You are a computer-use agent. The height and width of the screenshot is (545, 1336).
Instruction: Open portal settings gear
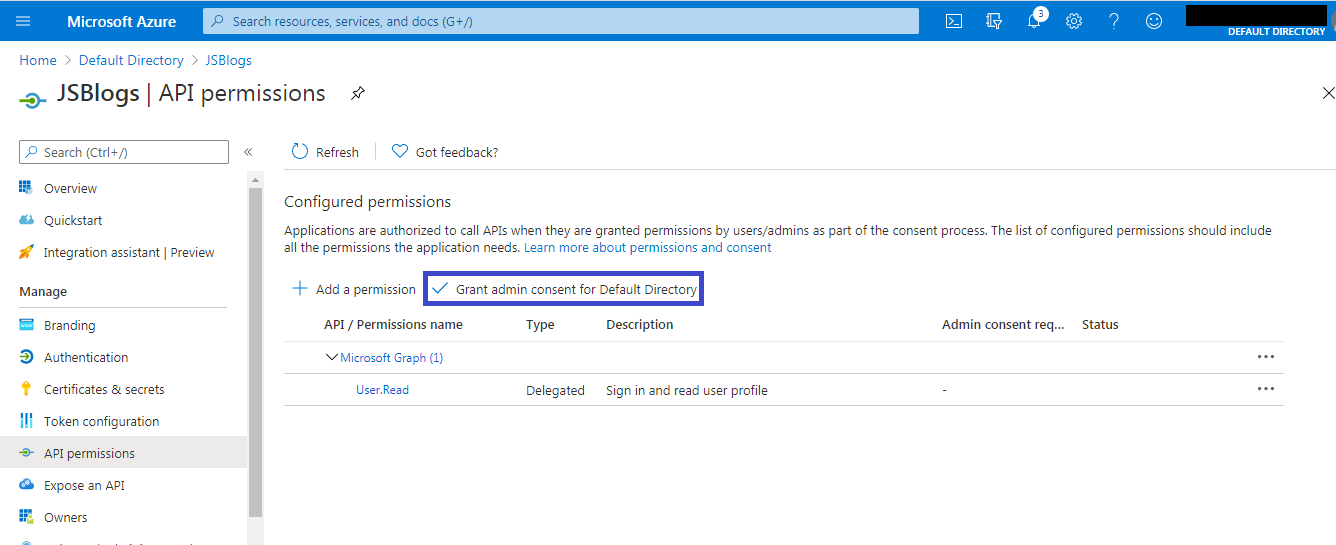pyautogui.click(x=1074, y=21)
